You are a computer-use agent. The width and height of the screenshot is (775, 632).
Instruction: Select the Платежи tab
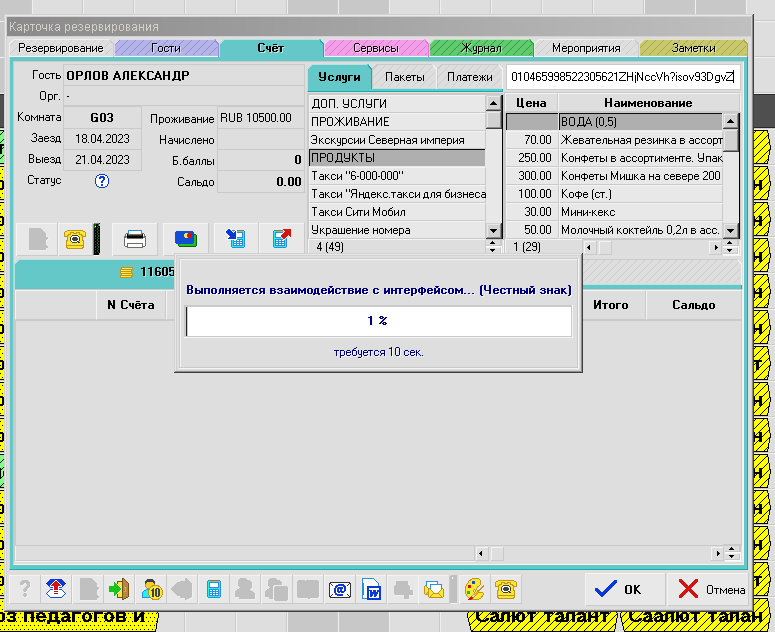pyautogui.click(x=469, y=77)
